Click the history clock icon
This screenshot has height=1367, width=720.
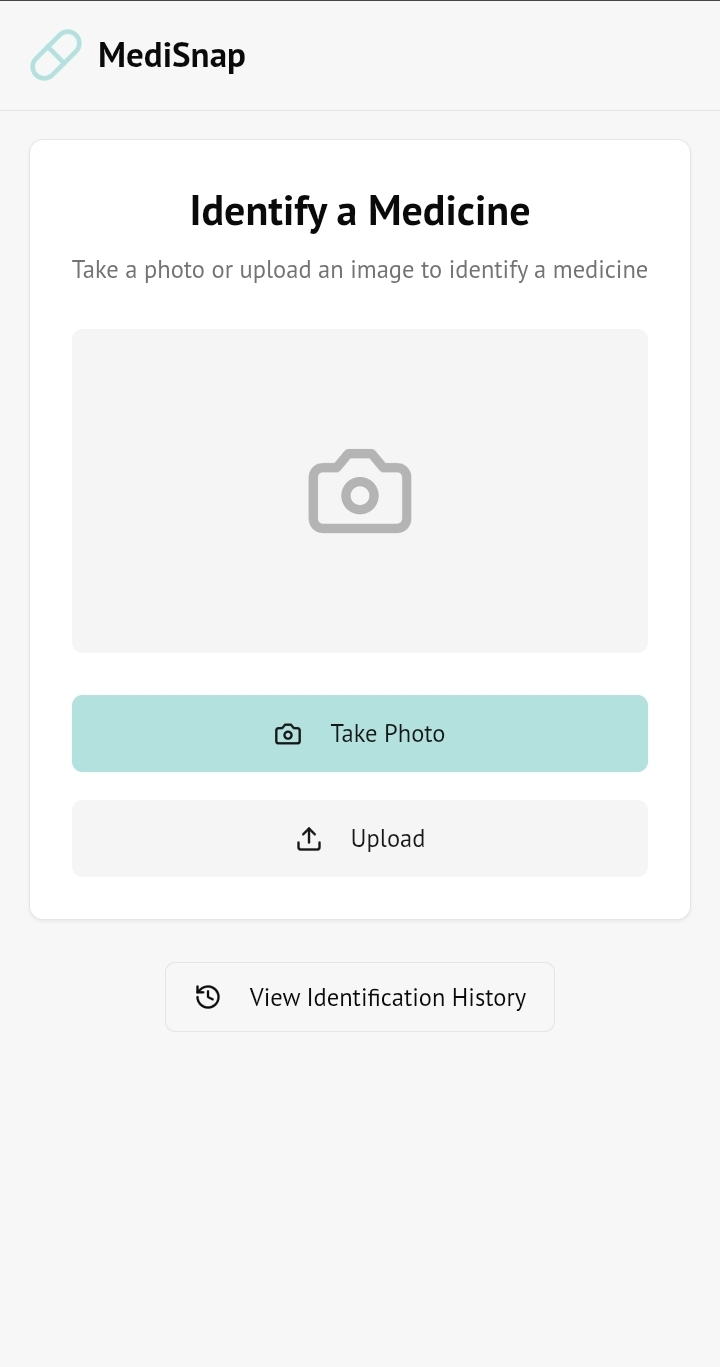(208, 997)
